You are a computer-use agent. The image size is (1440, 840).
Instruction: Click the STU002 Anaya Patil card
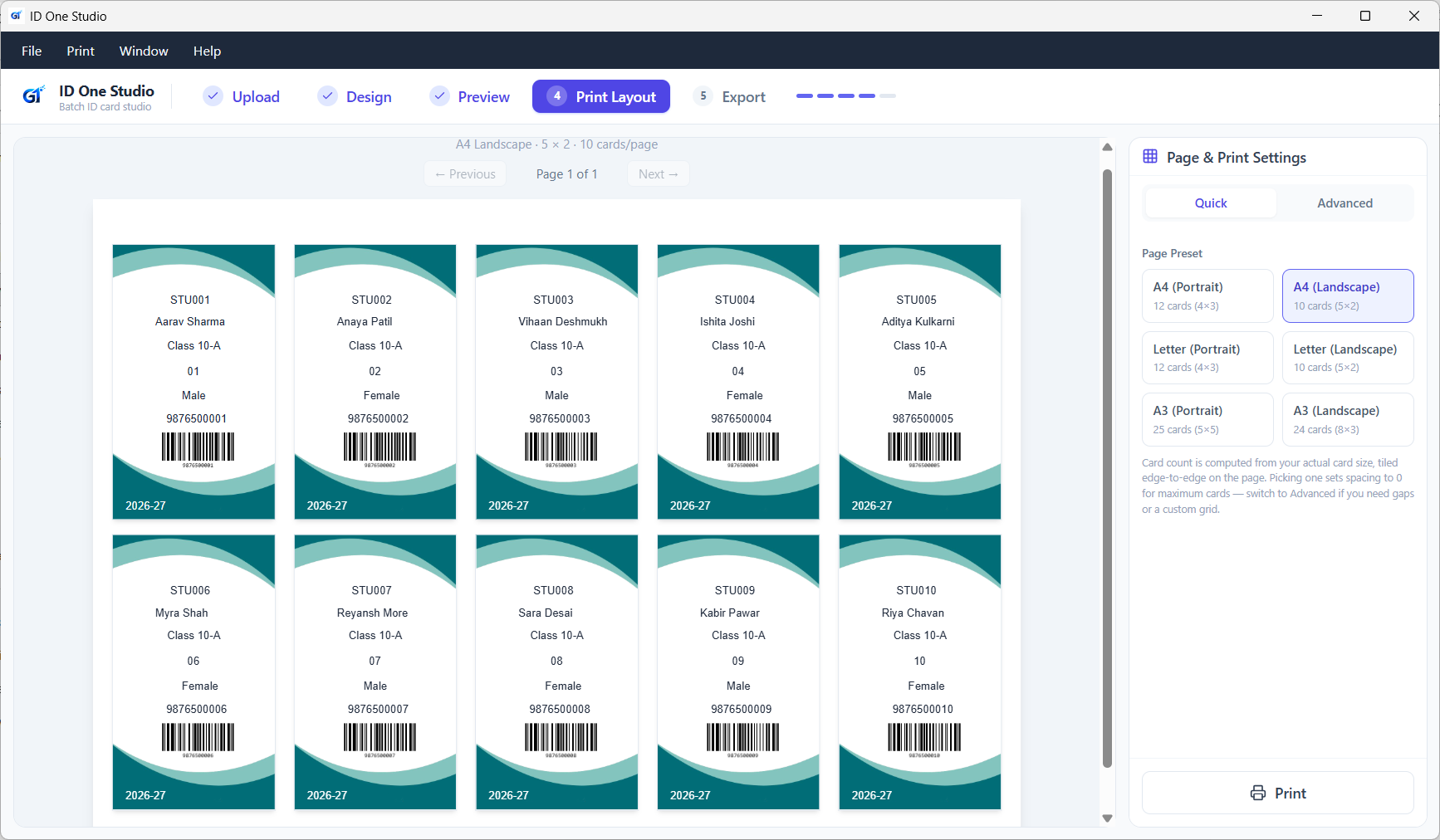(375, 382)
